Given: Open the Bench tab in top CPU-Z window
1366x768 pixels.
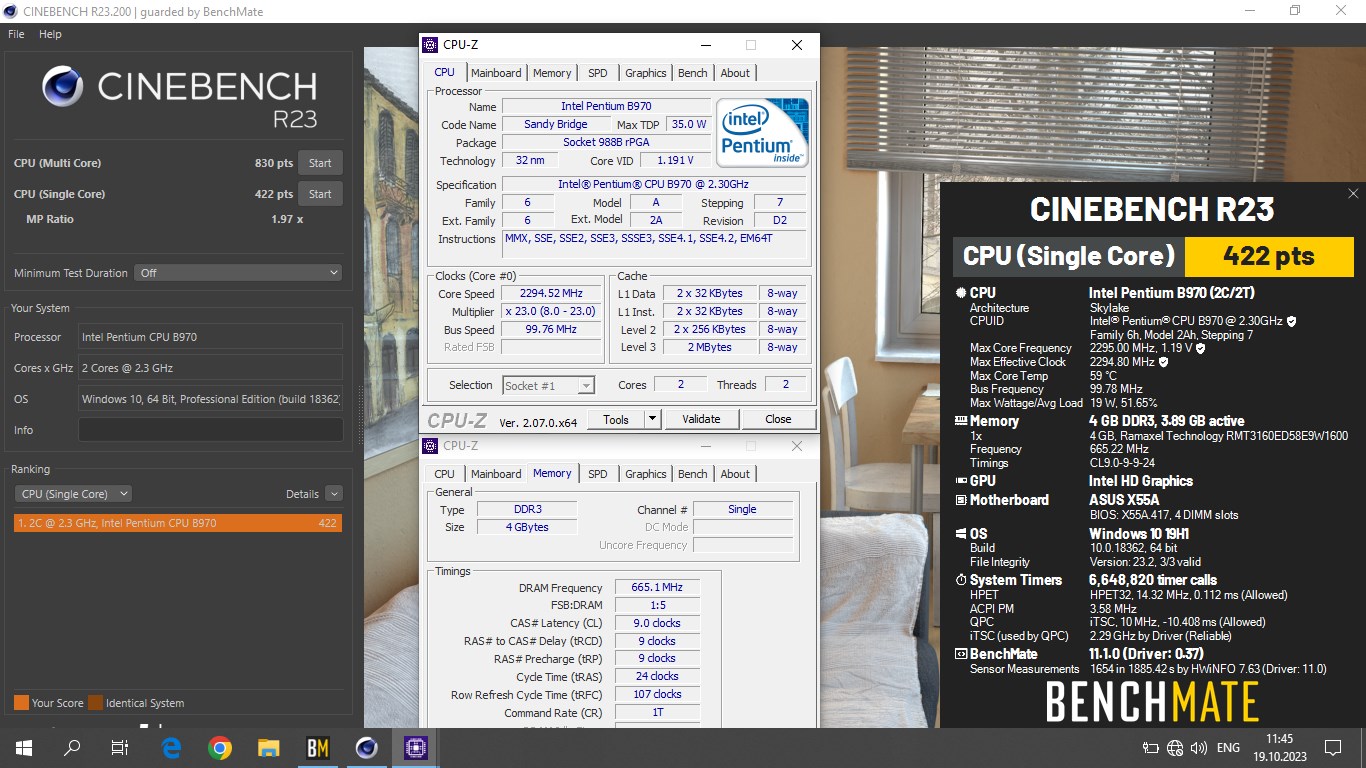Looking at the screenshot, I should [693, 73].
